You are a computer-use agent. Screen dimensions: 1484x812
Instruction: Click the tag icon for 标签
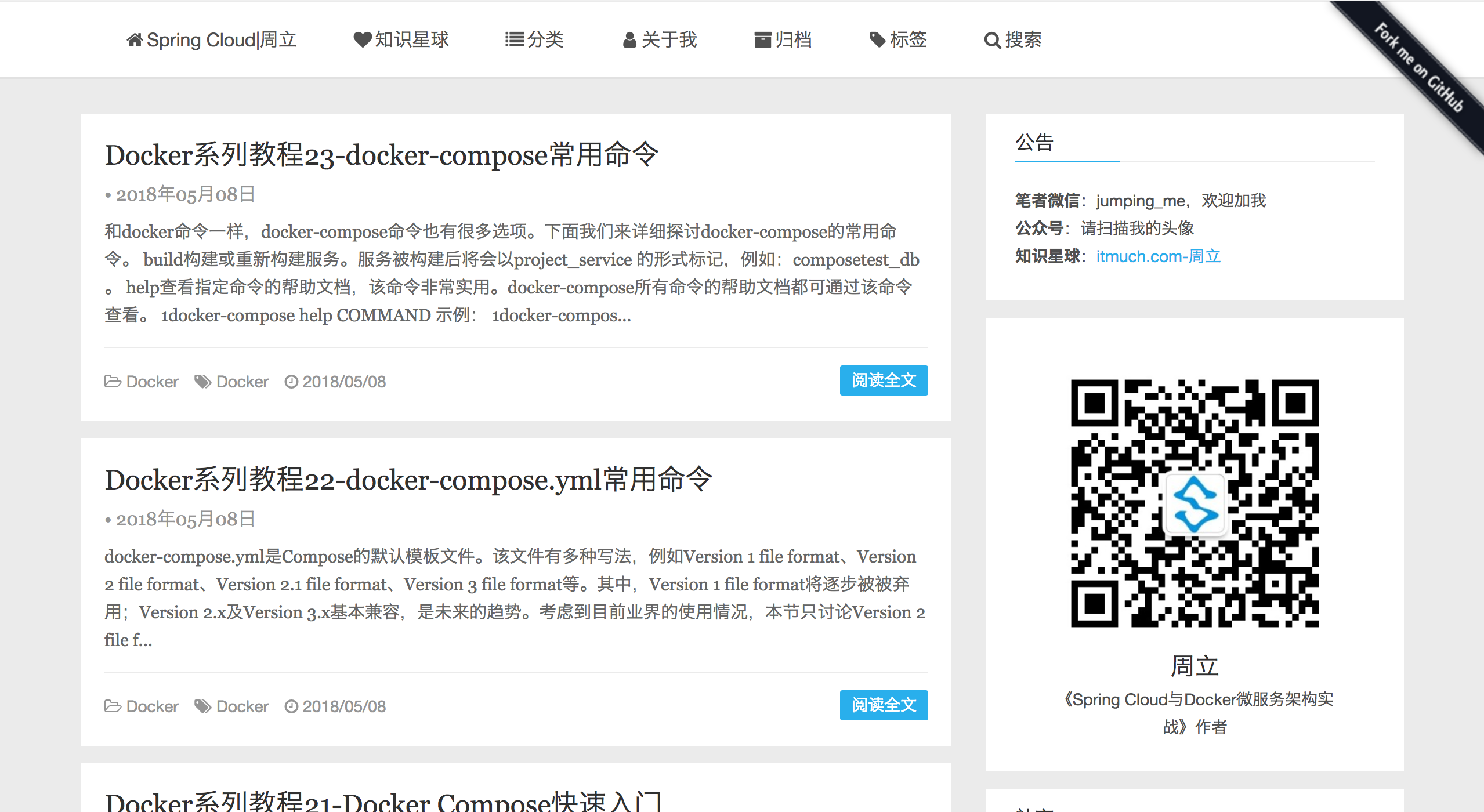(x=877, y=40)
